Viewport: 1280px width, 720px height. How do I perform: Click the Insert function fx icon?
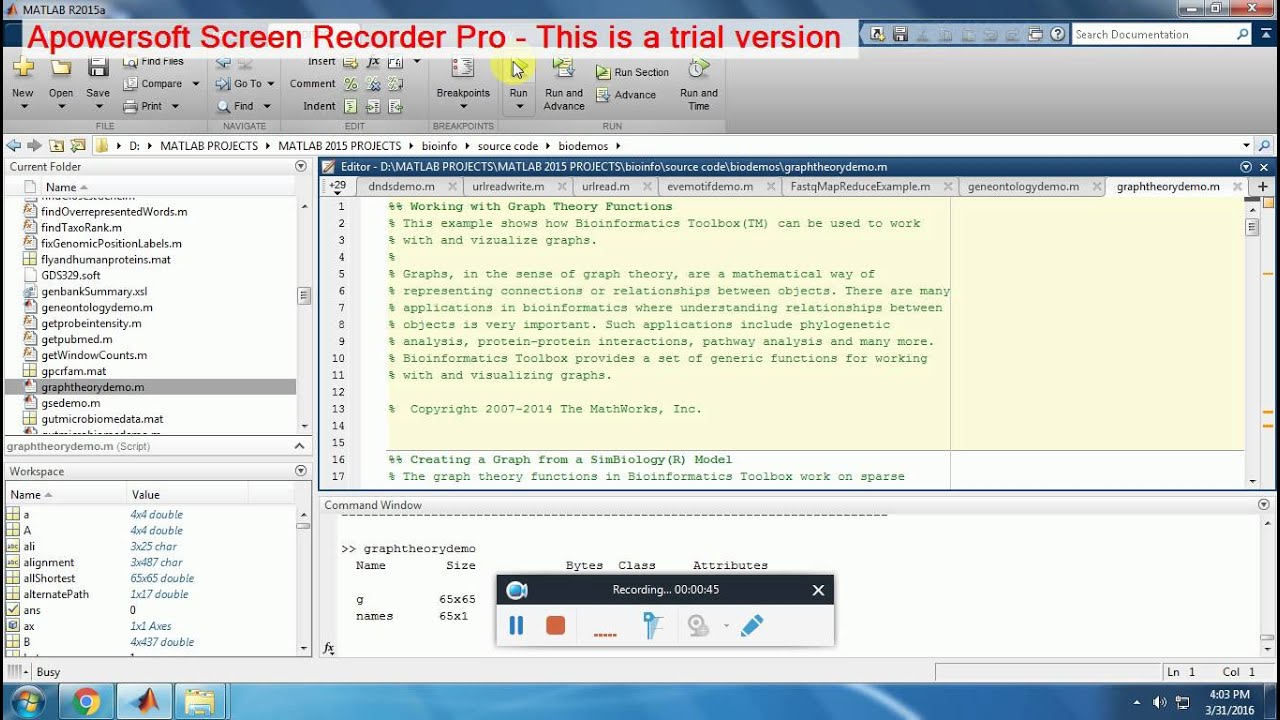[373, 62]
